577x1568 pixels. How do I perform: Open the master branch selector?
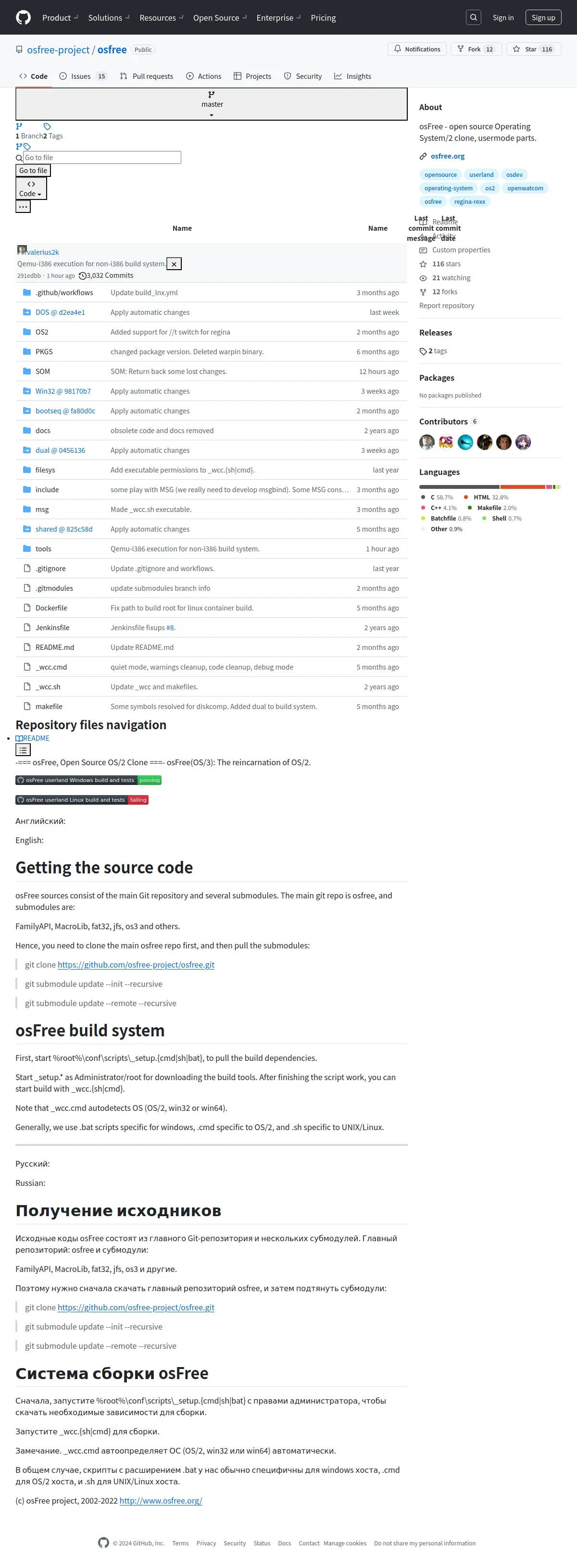tap(211, 104)
